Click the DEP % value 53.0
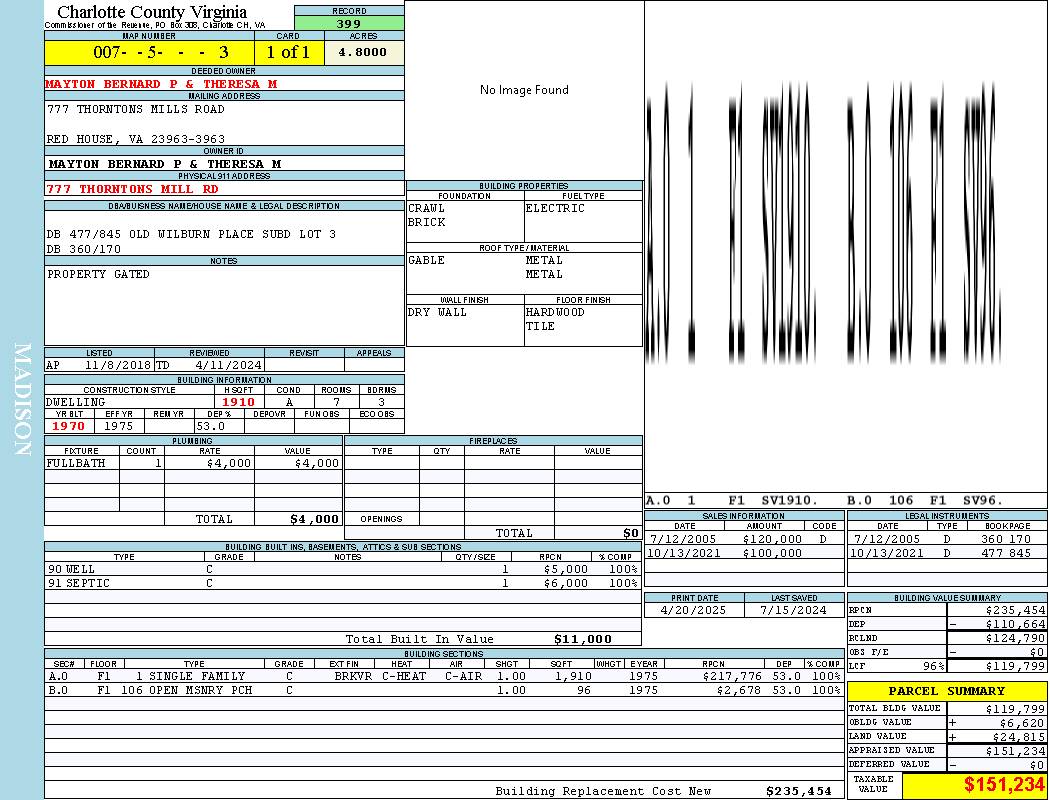The height and width of the screenshot is (800, 1050). pyautogui.click(x=210, y=426)
